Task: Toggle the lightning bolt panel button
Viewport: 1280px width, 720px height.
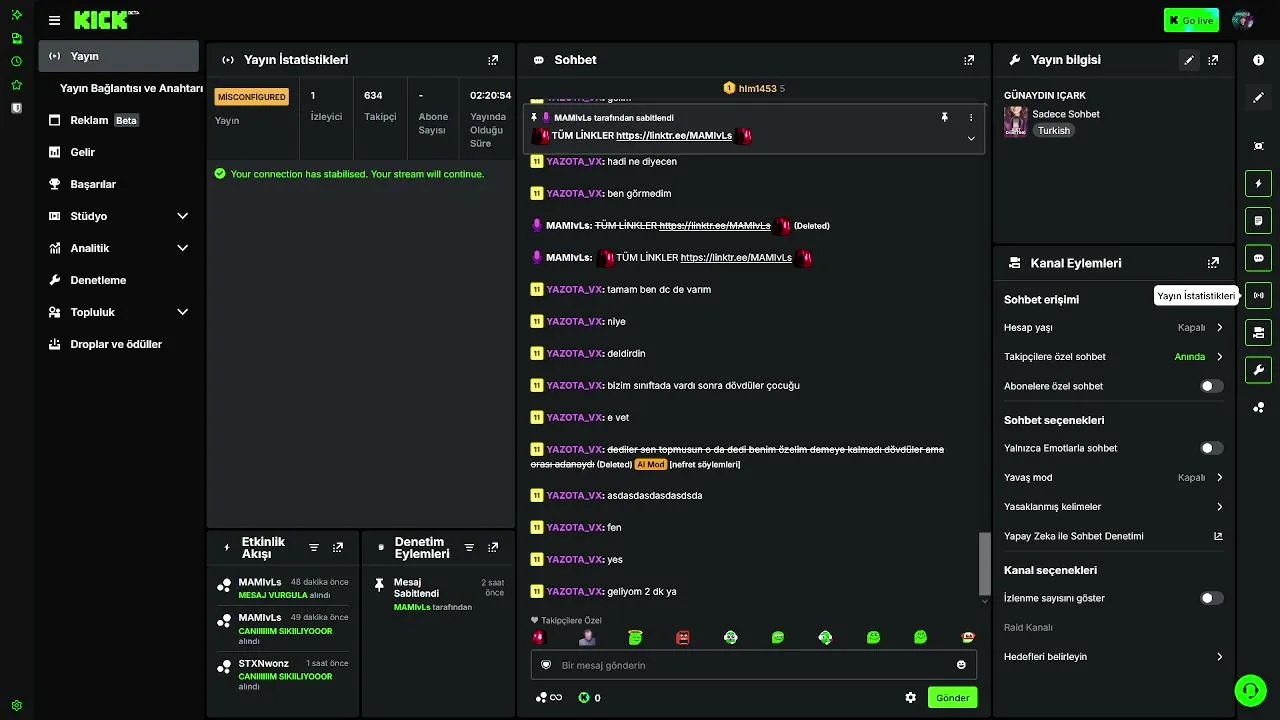Action: point(1258,184)
